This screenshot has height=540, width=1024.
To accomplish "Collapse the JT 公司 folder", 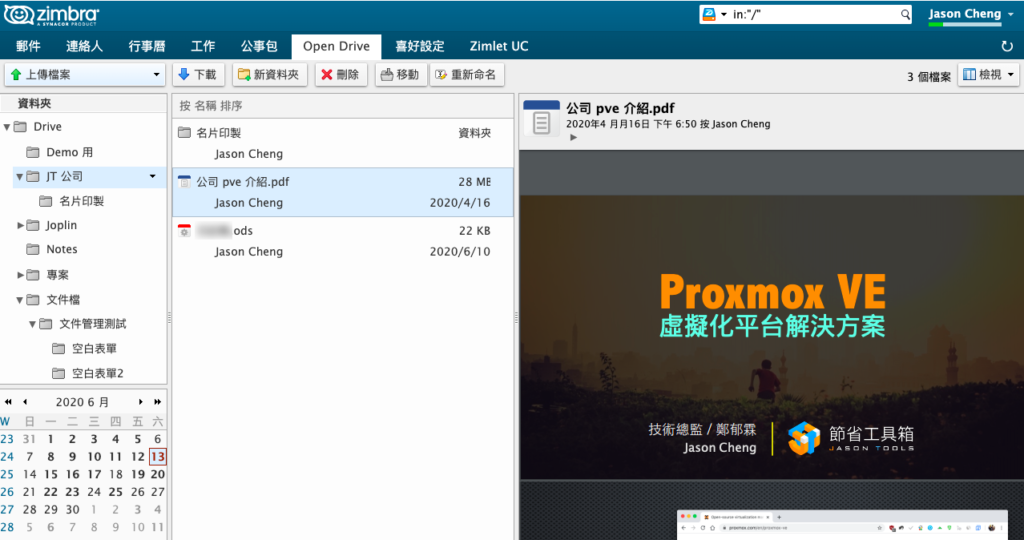I will (20, 176).
